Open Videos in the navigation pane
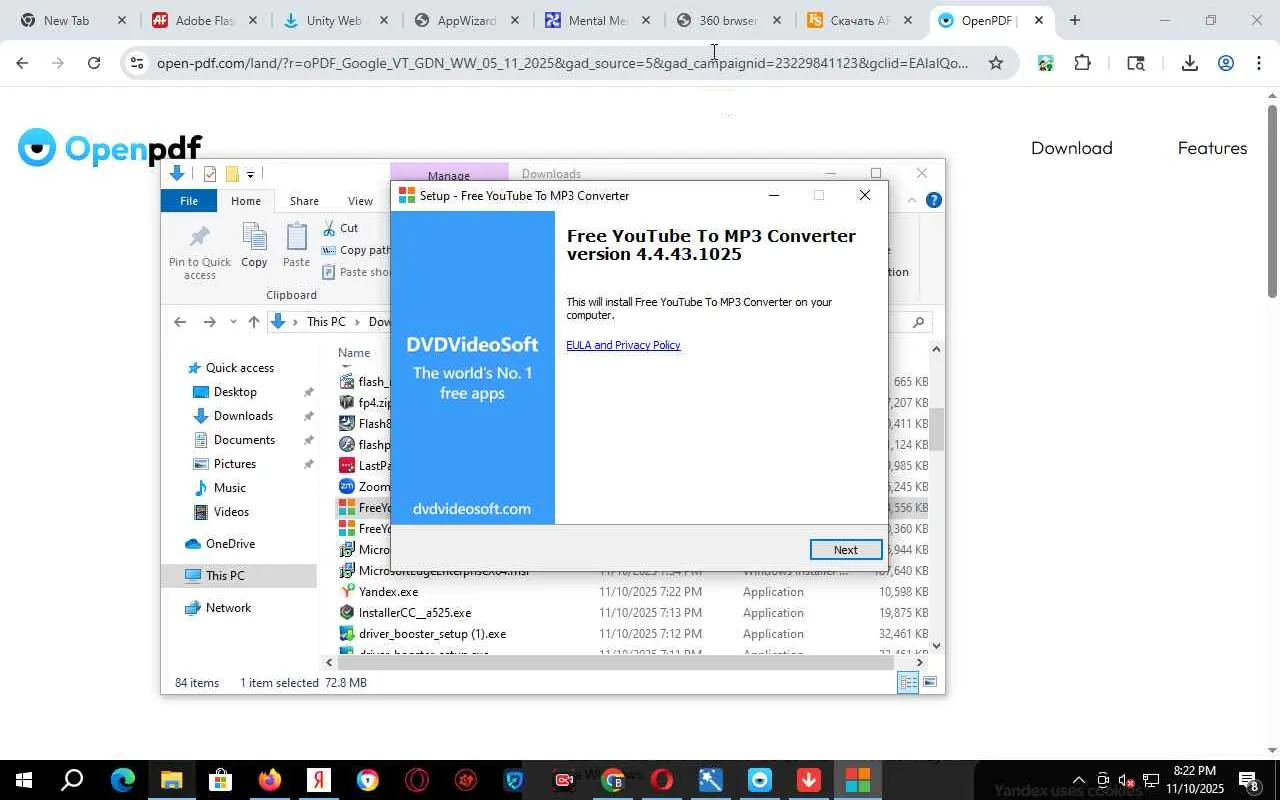This screenshot has width=1280, height=800. pyautogui.click(x=231, y=512)
